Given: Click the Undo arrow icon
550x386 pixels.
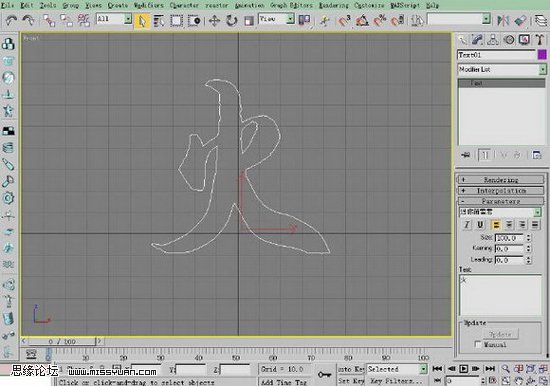Looking at the screenshot, I should tap(11, 20).
